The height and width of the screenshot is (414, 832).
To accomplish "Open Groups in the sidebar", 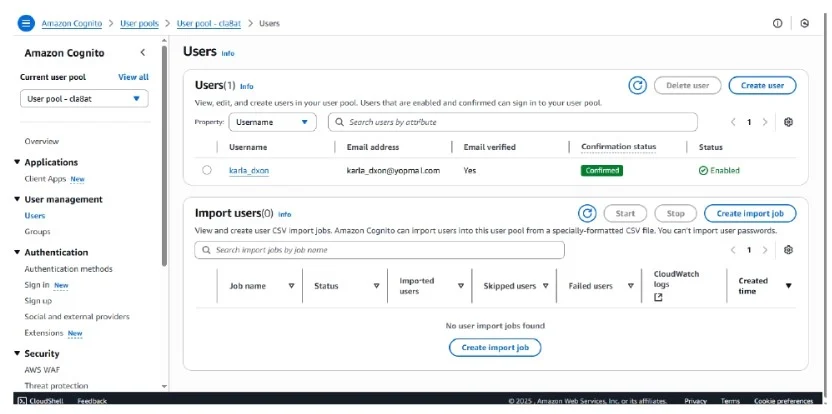I will coord(37,231).
